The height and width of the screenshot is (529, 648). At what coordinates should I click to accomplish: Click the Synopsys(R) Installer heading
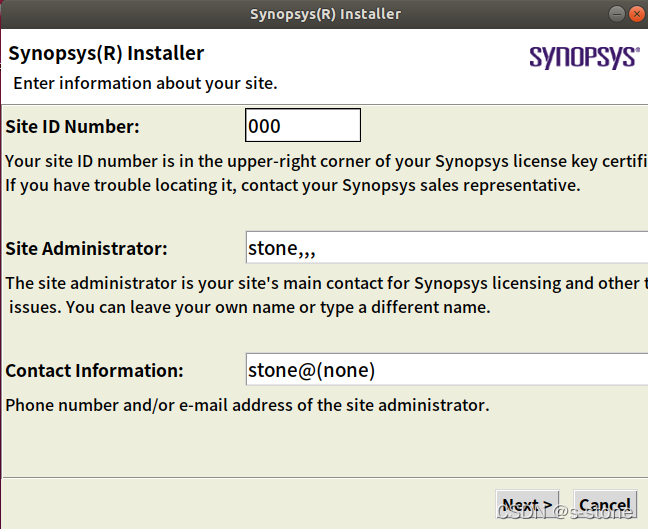click(x=106, y=53)
